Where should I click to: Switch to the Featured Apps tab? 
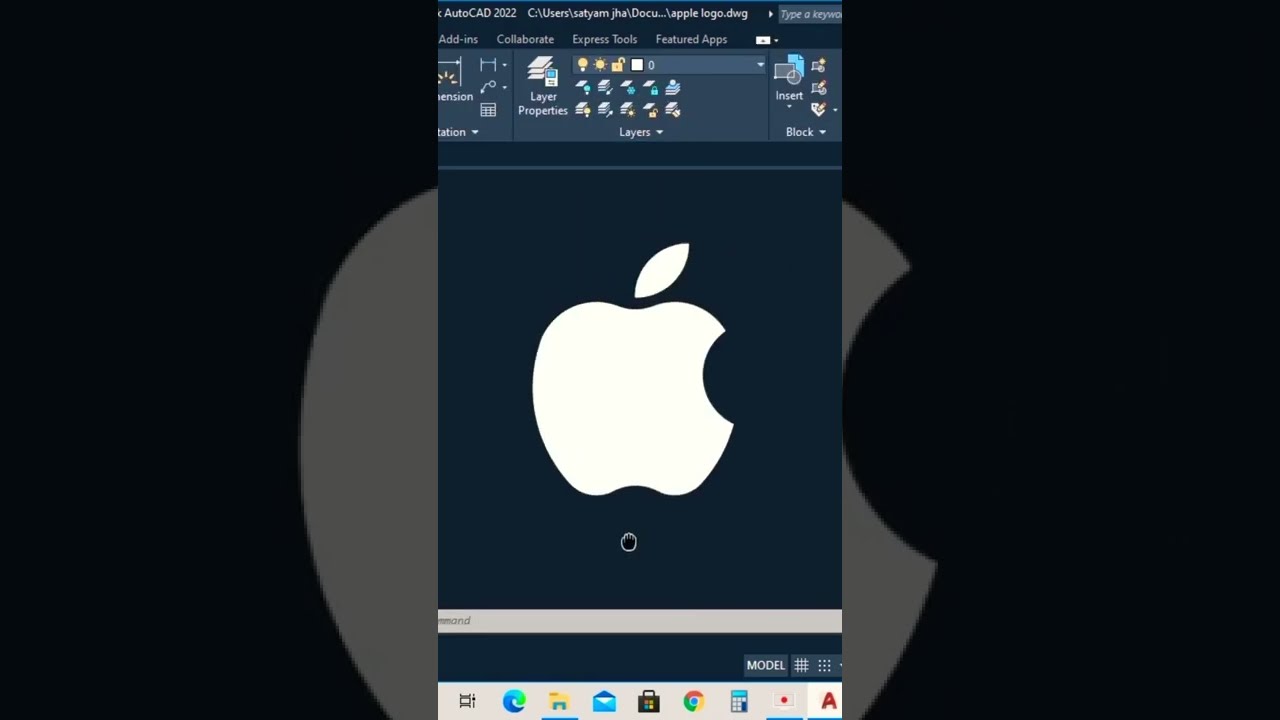pyautogui.click(x=691, y=39)
